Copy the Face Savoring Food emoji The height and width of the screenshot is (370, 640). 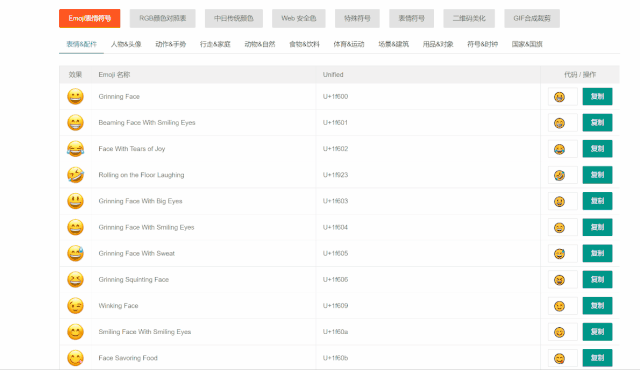point(597,358)
